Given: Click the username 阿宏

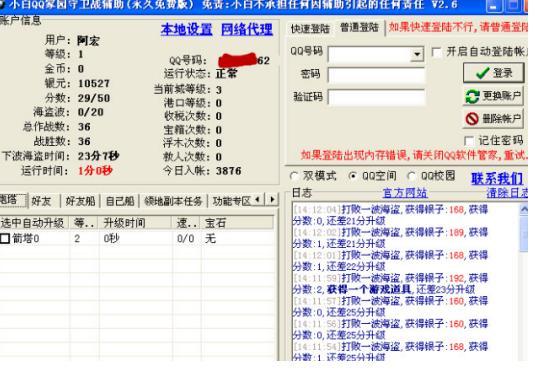Looking at the screenshot, I should click(x=88, y=41).
